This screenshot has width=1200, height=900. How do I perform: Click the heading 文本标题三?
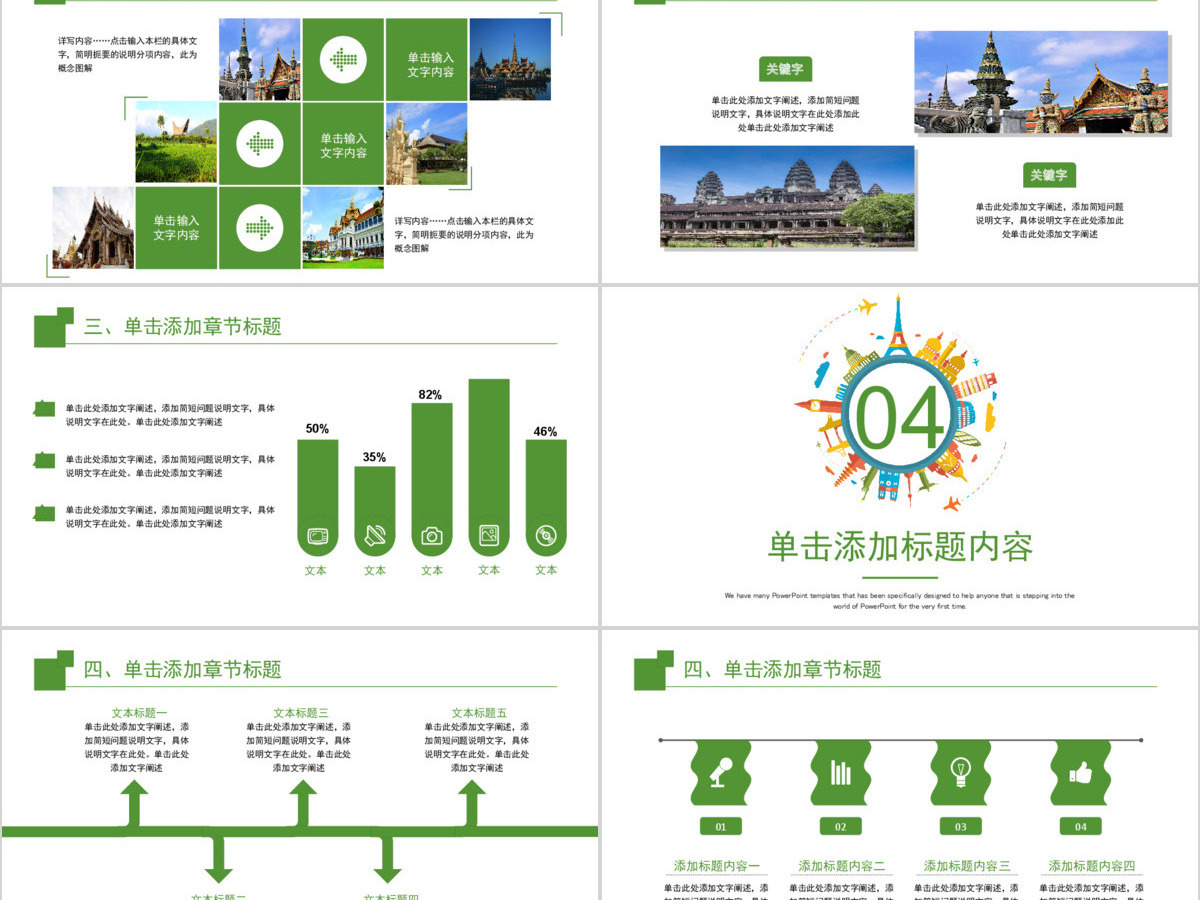(x=301, y=713)
